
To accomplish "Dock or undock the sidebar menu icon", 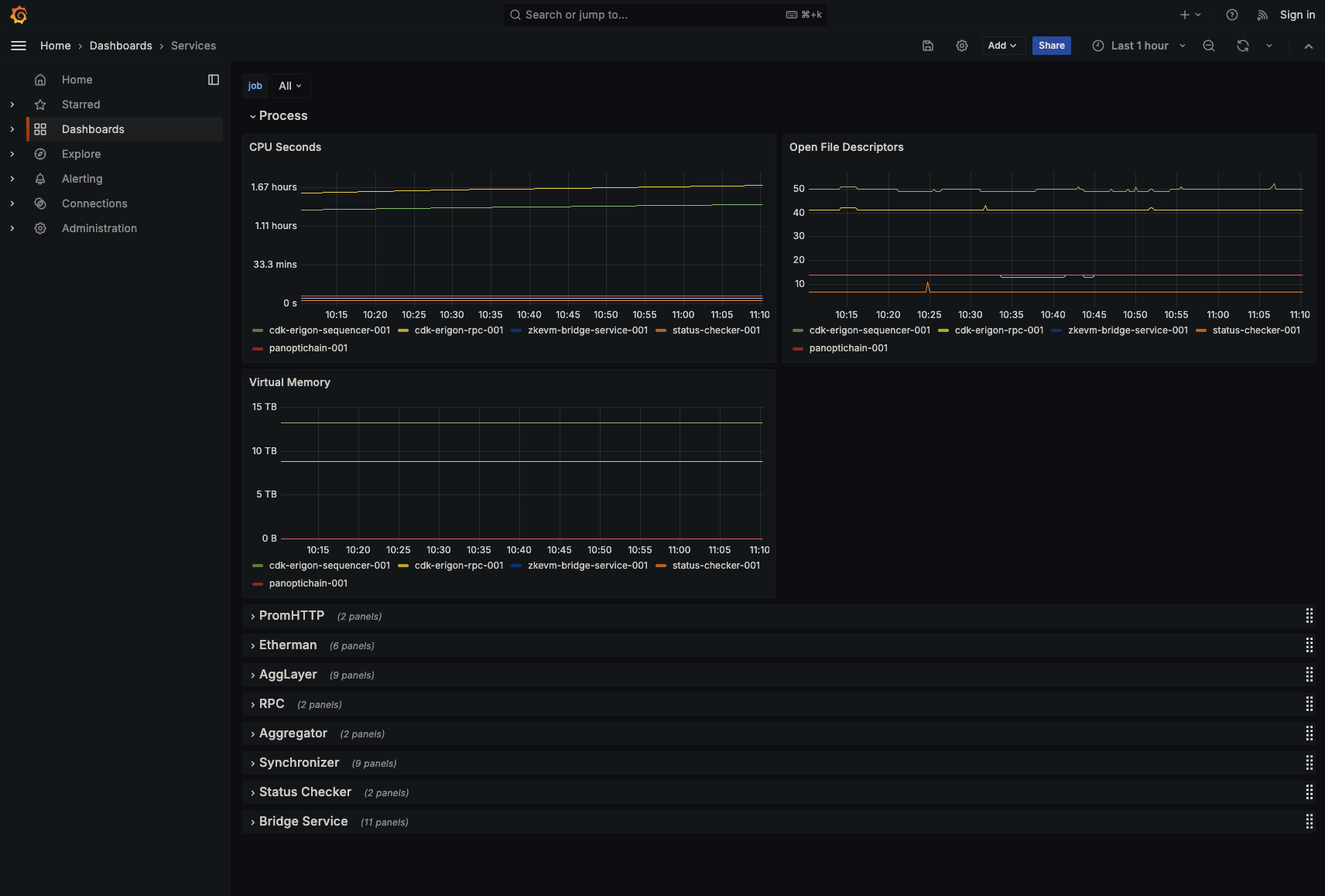I will click(214, 80).
